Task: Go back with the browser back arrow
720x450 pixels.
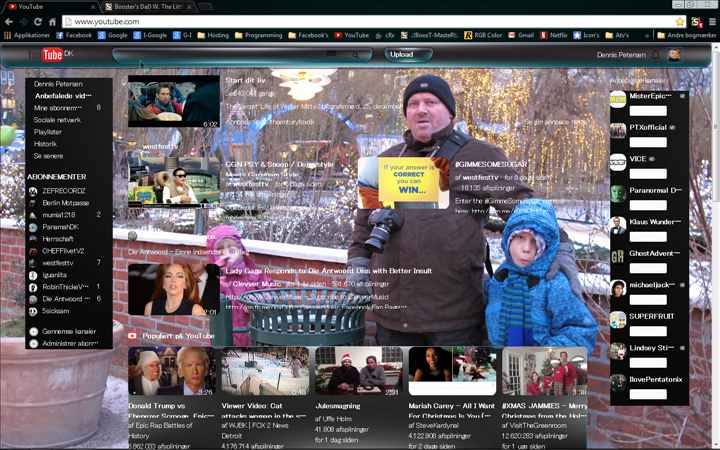Action: [9, 22]
